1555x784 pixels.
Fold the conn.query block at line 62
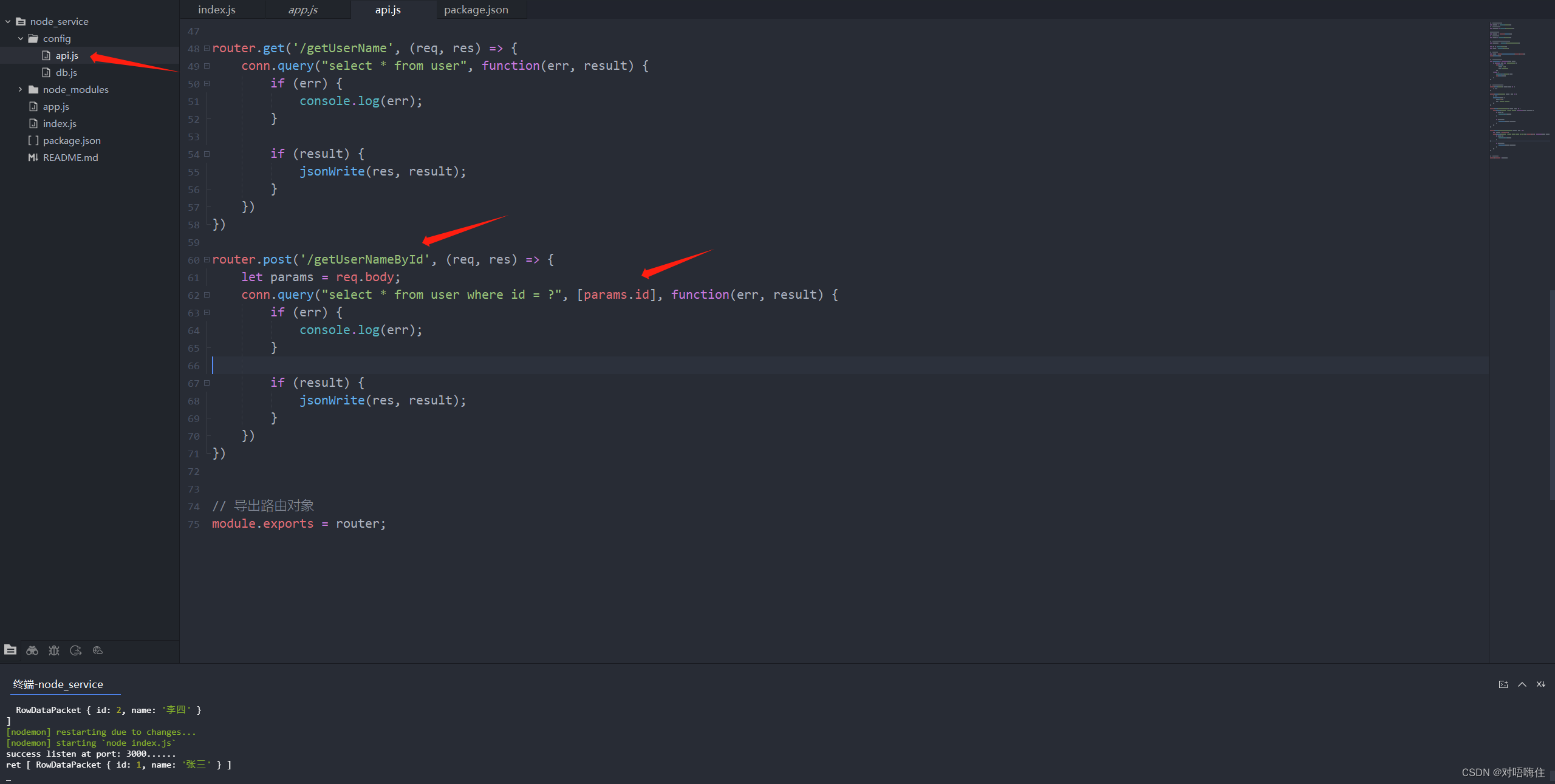point(207,295)
